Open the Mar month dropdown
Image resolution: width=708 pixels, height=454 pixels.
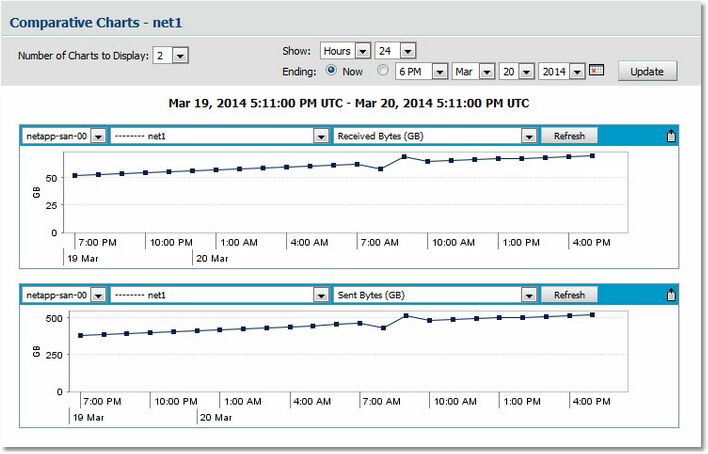pos(473,71)
